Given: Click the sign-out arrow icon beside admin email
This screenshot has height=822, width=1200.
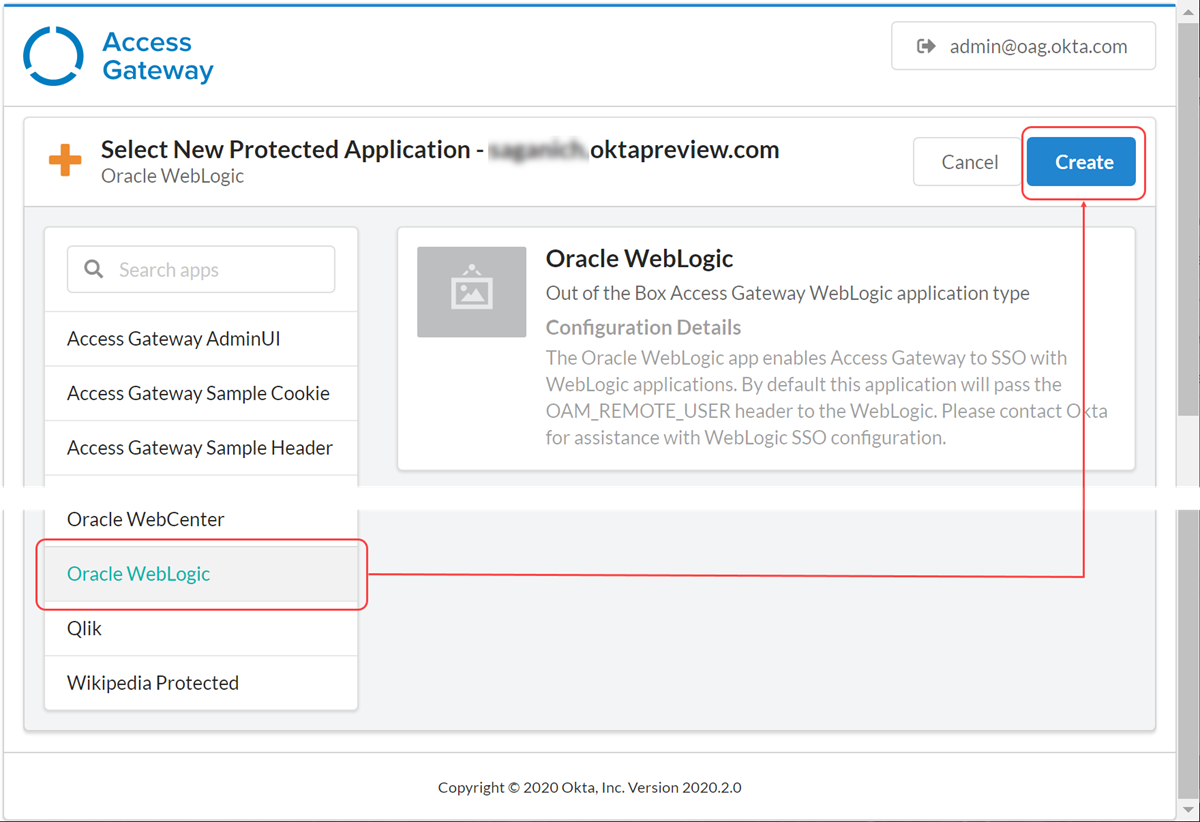Looking at the screenshot, I should click(926, 46).
